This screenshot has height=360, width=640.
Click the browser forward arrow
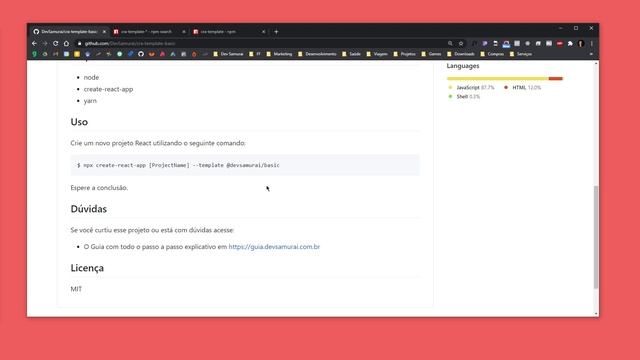pyautogui.click(x=45, y=43)
